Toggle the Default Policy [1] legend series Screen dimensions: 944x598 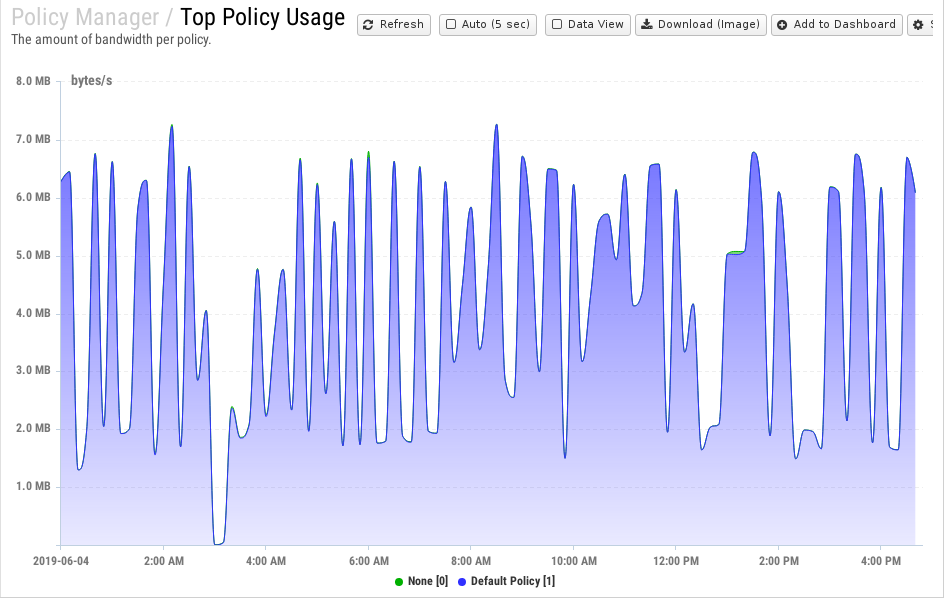click(506, 581)
